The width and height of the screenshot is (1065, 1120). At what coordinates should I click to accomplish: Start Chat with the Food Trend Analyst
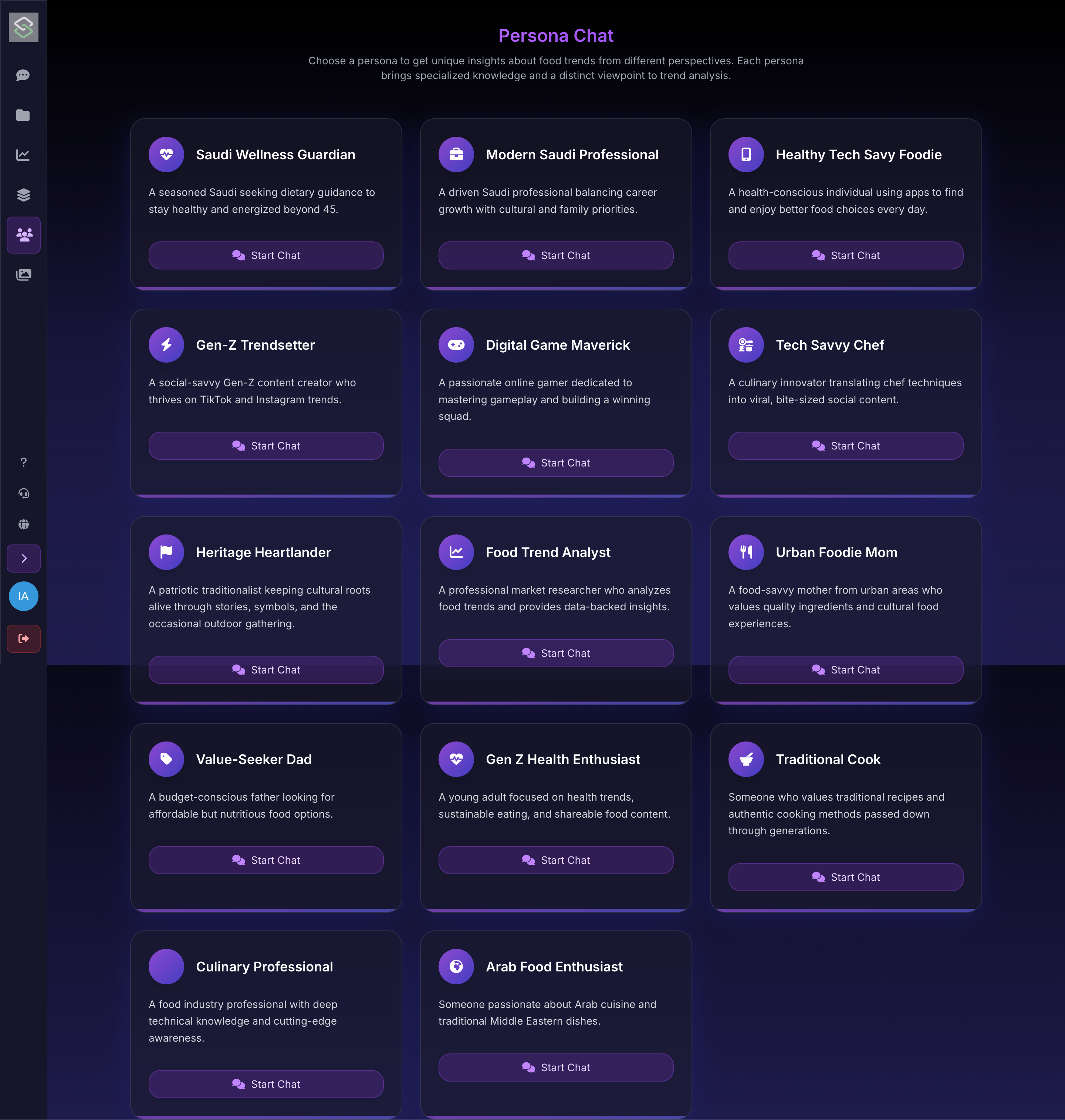pos(555,653)
